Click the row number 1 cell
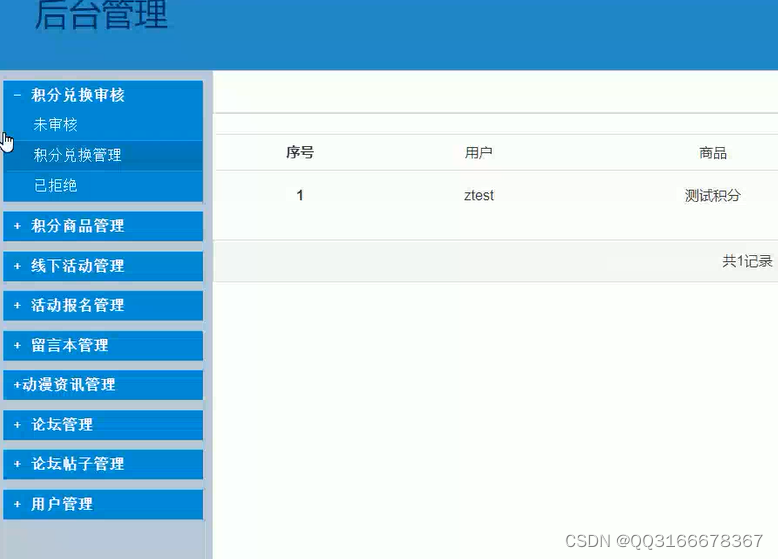This screenshot has height=559, width=778. (300, 195)
